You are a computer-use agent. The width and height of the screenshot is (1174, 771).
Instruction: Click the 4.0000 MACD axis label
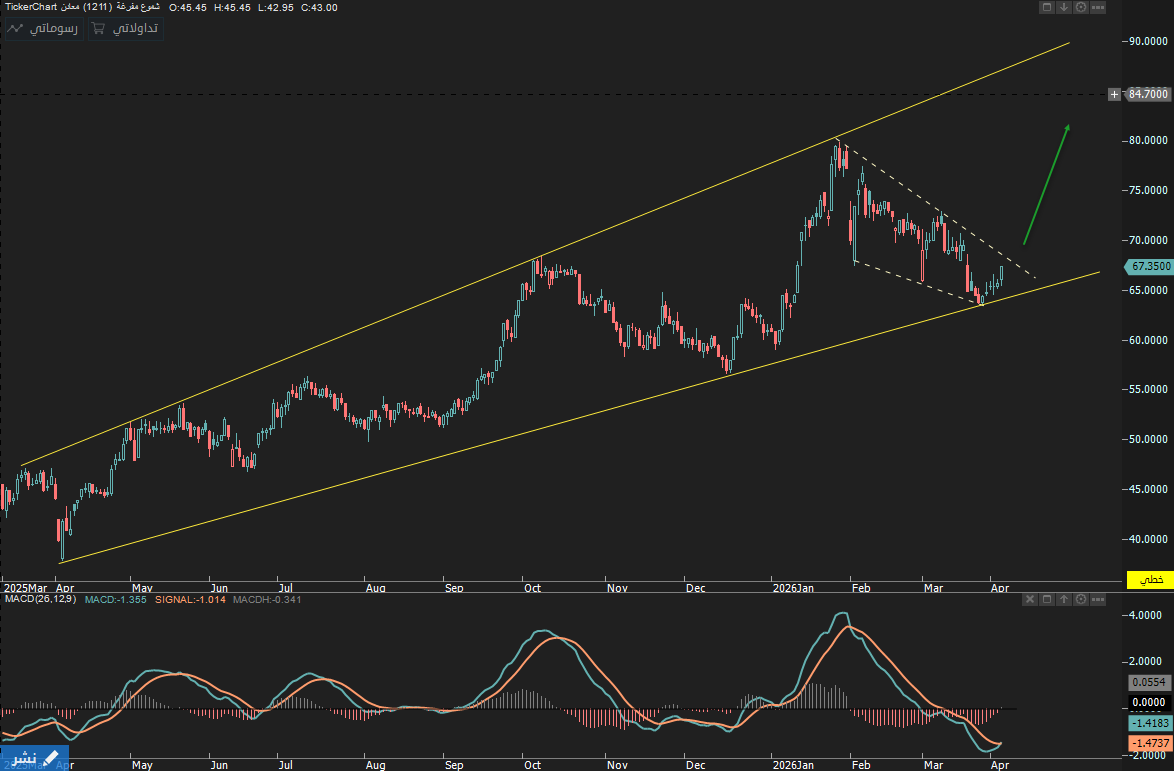(1145, 615)
